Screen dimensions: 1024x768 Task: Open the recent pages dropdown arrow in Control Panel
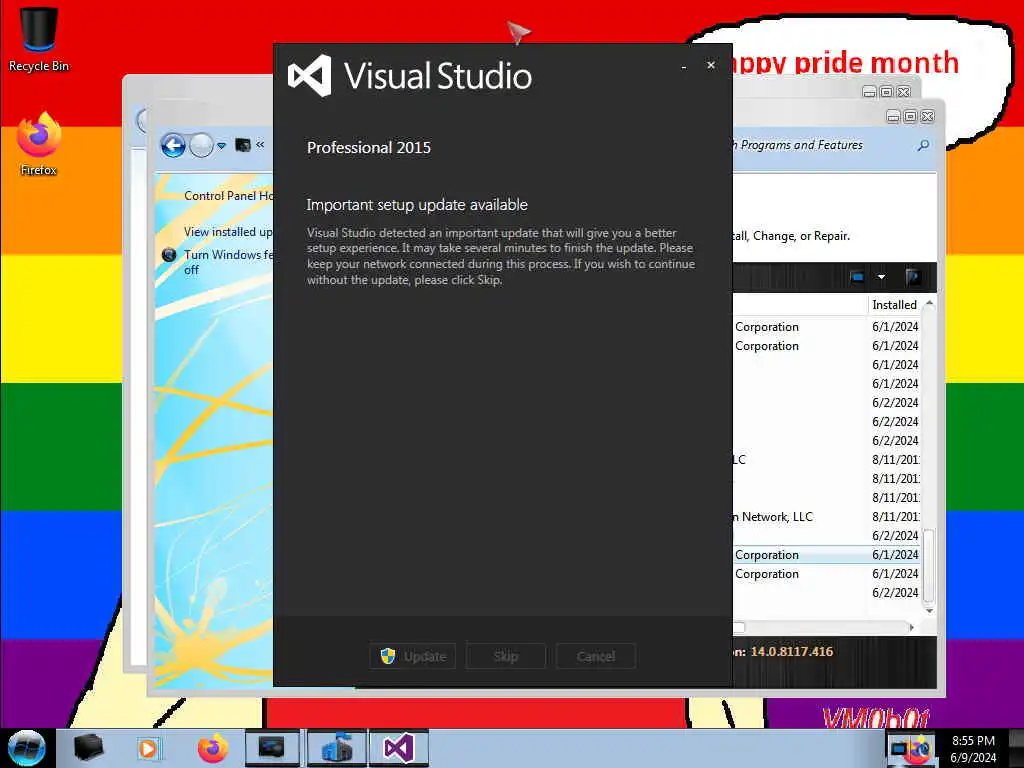point(221,146)
